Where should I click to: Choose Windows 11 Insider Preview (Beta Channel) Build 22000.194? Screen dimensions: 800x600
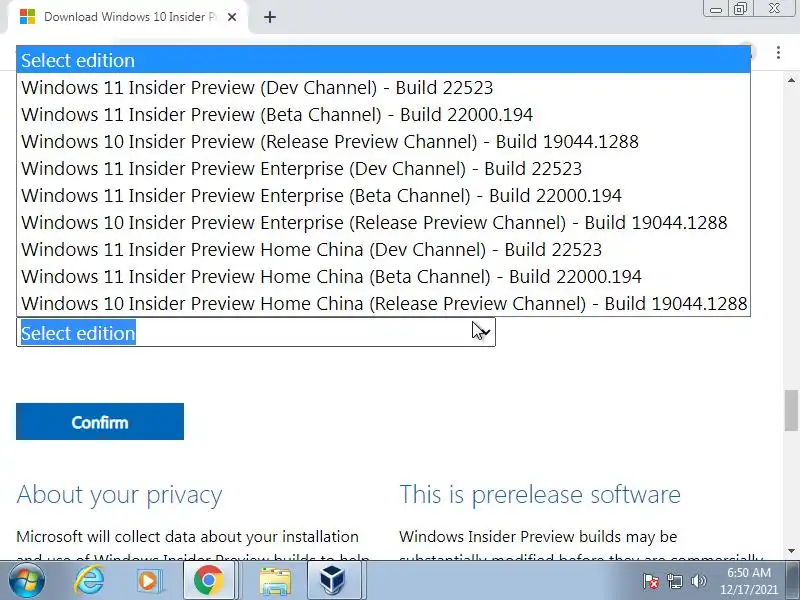383,114
